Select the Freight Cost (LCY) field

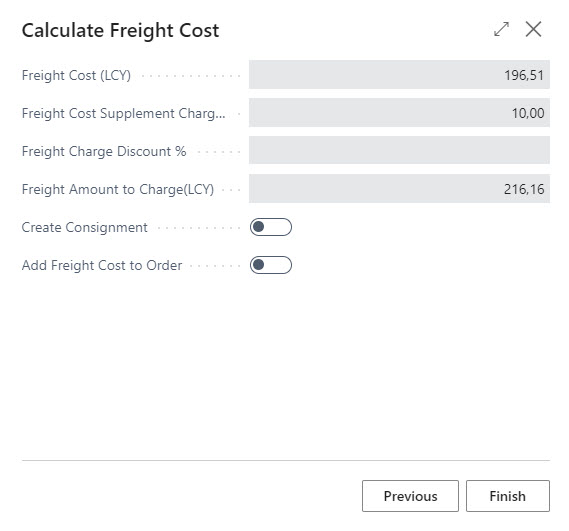(399, 75)
